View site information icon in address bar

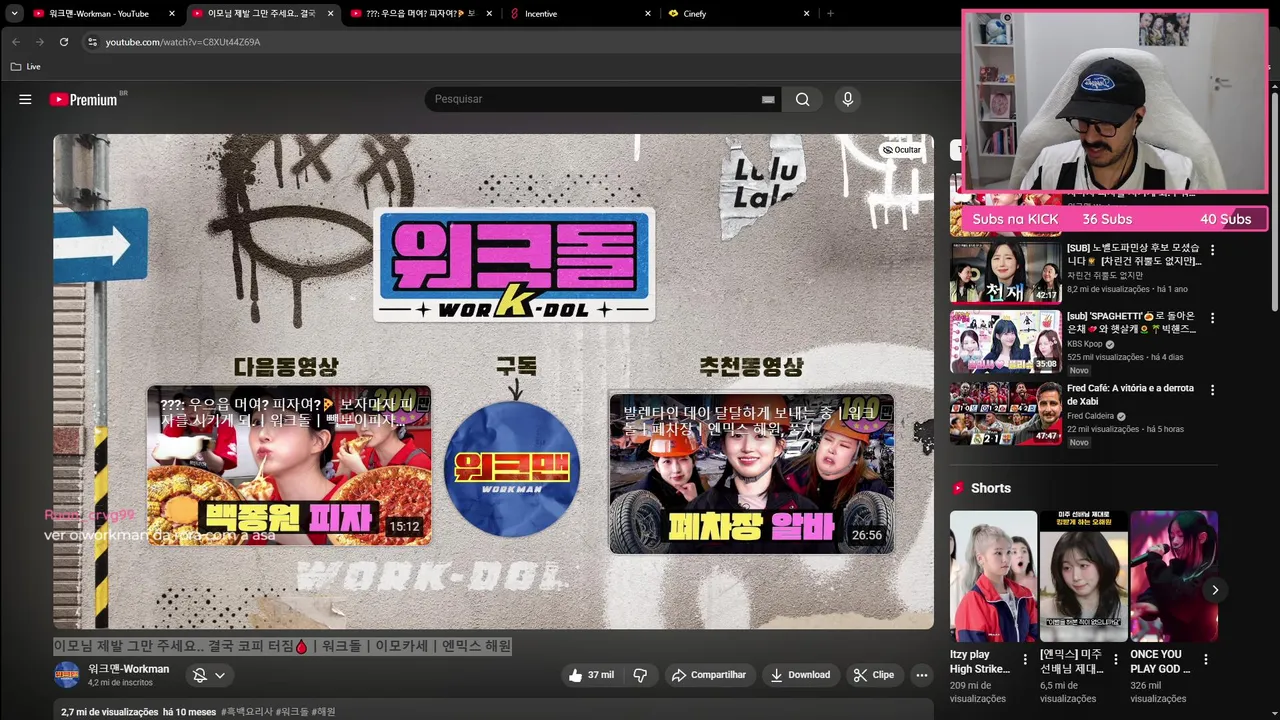[x=92, y=42]
